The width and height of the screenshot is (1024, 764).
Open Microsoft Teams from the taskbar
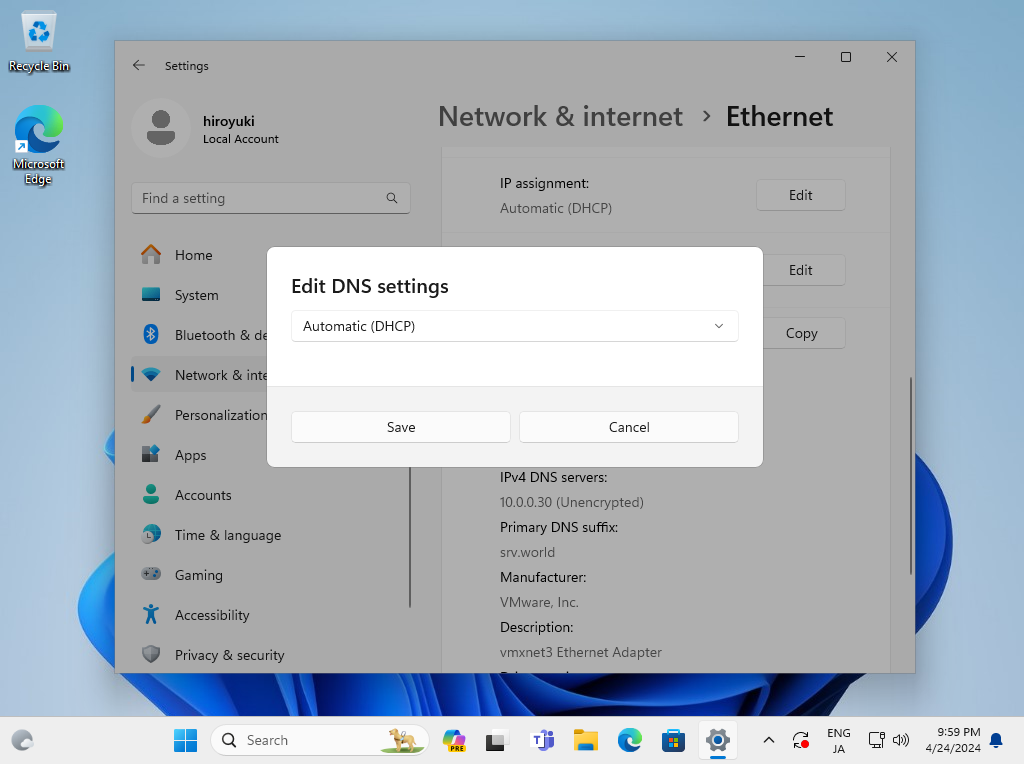click(x=543, y=740)
